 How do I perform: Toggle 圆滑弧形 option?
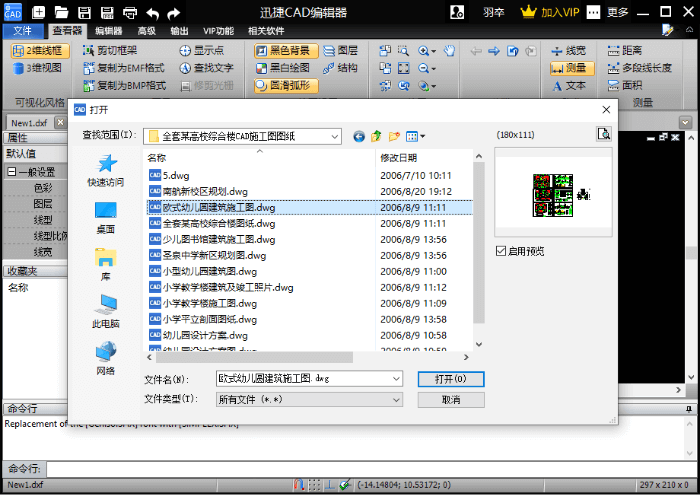[x=286, y=85]
